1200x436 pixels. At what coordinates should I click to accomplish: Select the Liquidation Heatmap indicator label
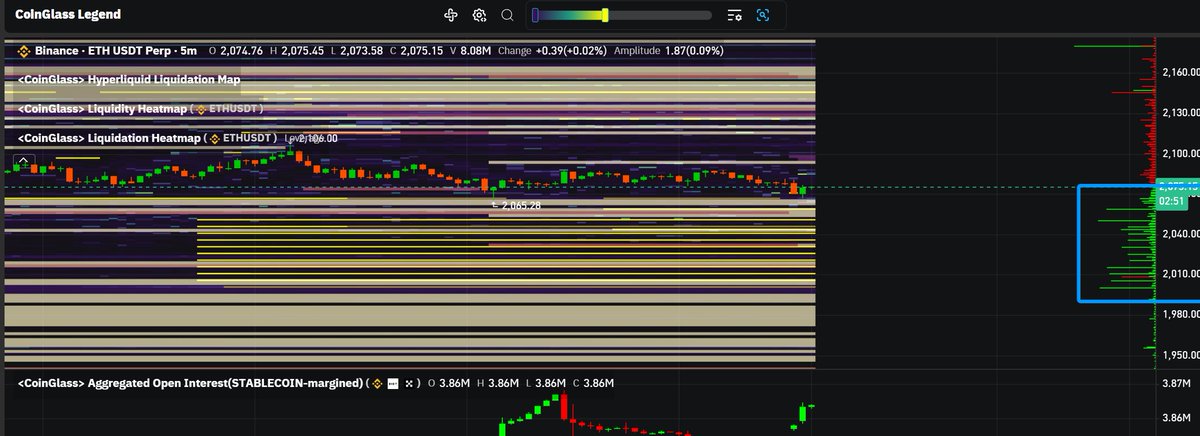[x=109, y=137]
